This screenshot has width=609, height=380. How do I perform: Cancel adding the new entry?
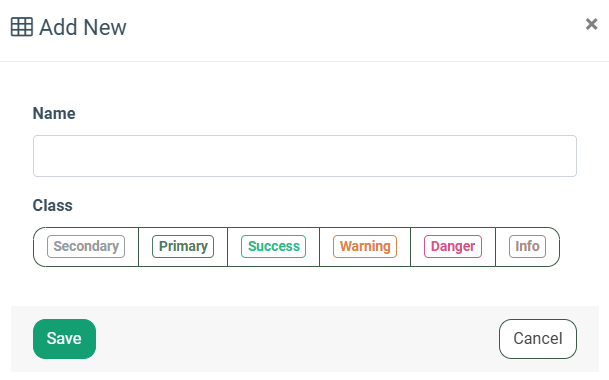pos(538,339)
